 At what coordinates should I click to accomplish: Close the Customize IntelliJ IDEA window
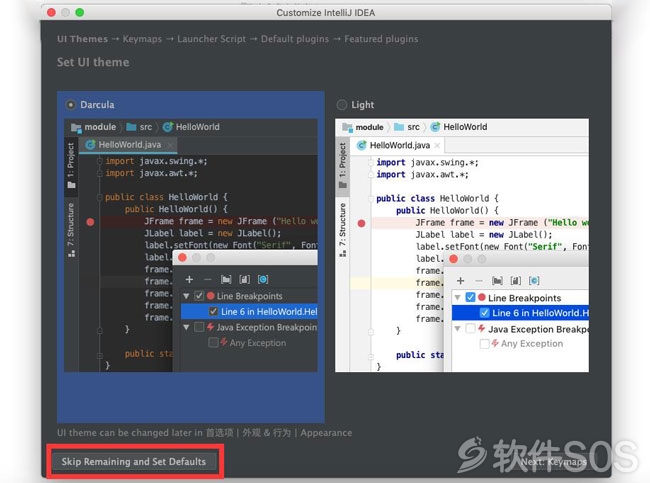pyautogui.click(x=51, y=12)
